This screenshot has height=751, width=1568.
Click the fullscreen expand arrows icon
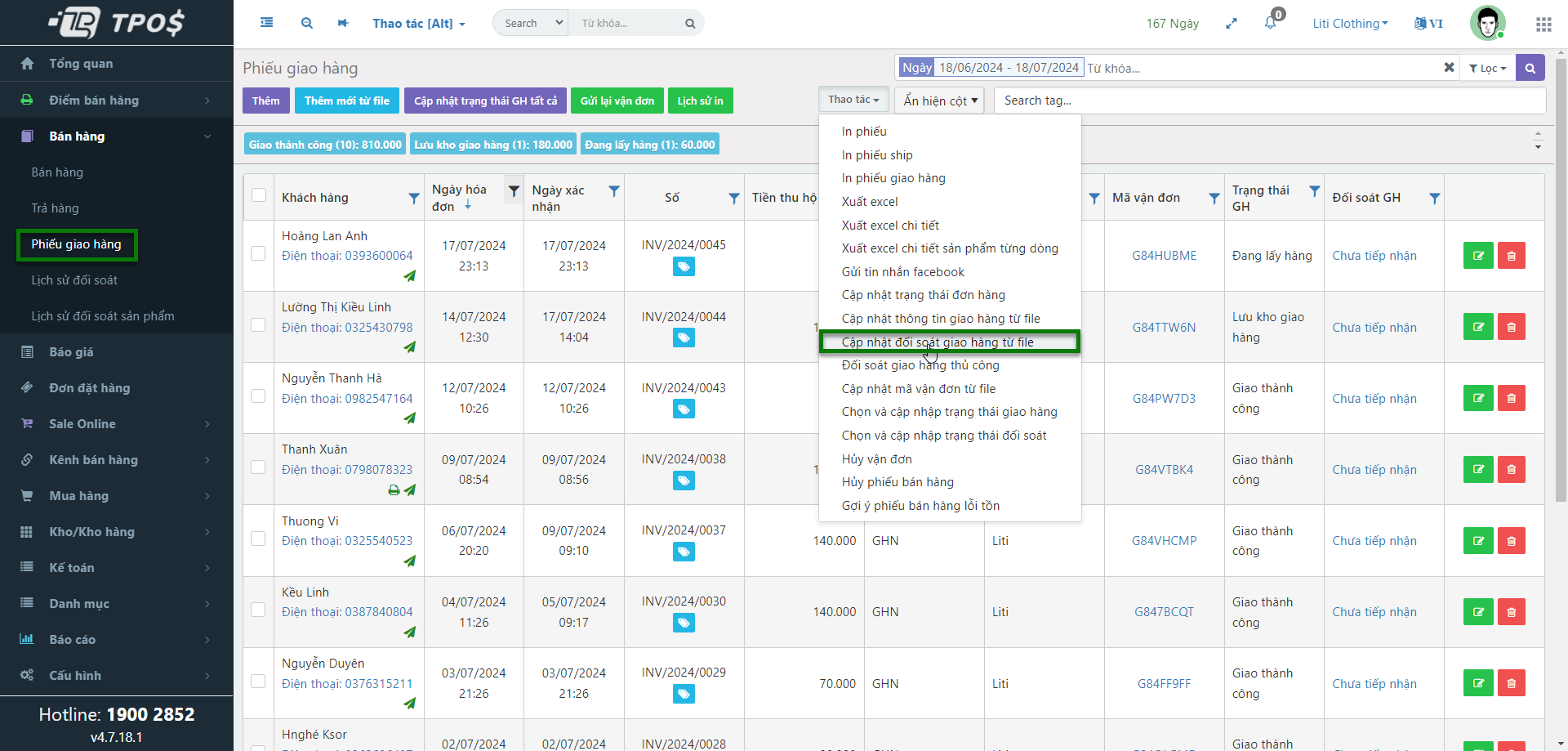coord(1232,24)
